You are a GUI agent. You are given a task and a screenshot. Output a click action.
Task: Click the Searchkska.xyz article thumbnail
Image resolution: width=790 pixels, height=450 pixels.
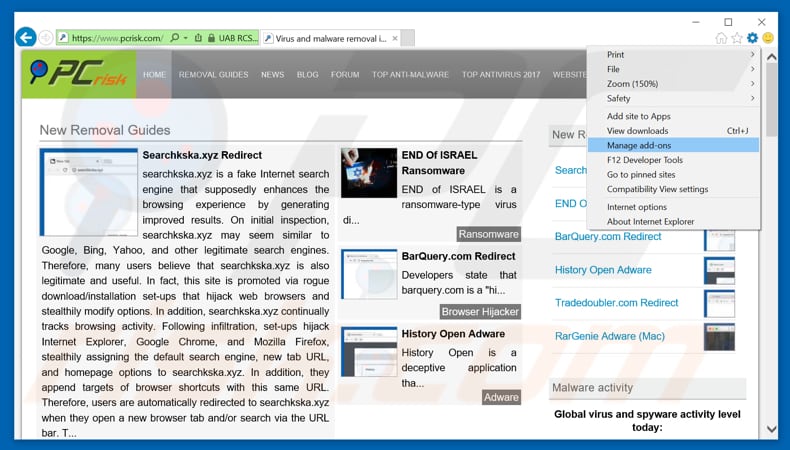tap(89, 192)
